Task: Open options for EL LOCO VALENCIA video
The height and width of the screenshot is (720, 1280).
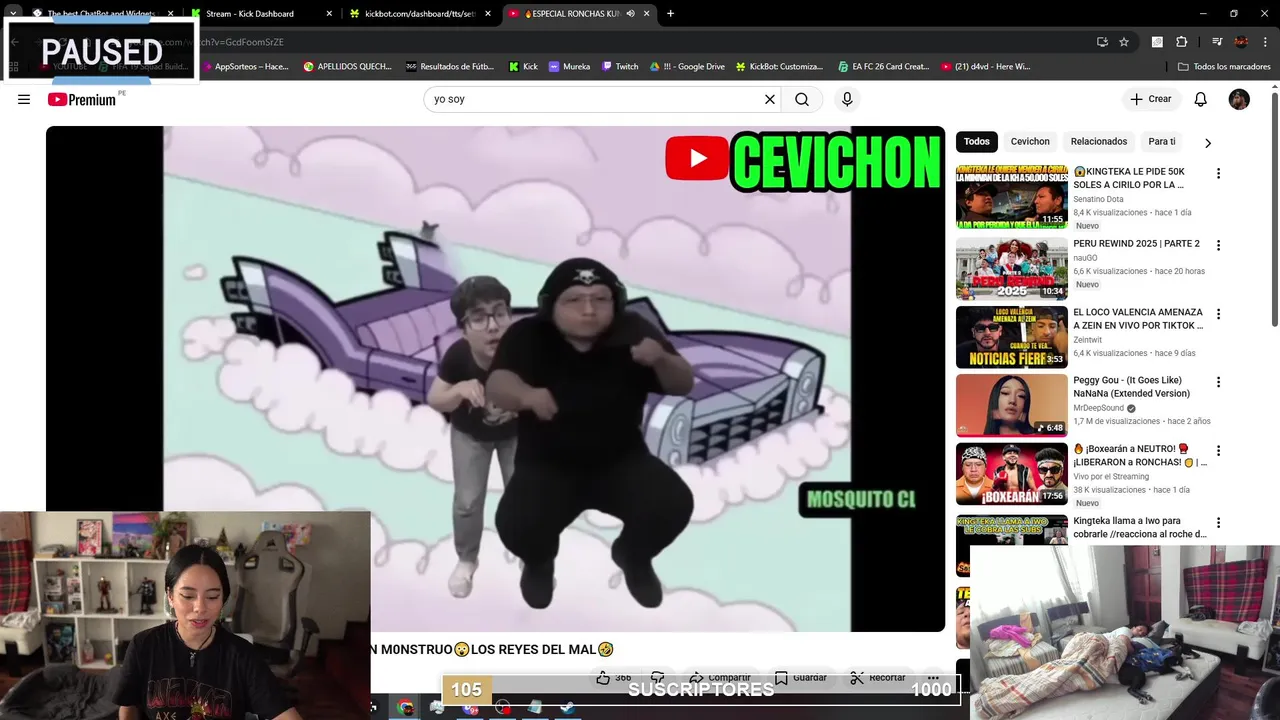Action: click(x=1218, y=314)
